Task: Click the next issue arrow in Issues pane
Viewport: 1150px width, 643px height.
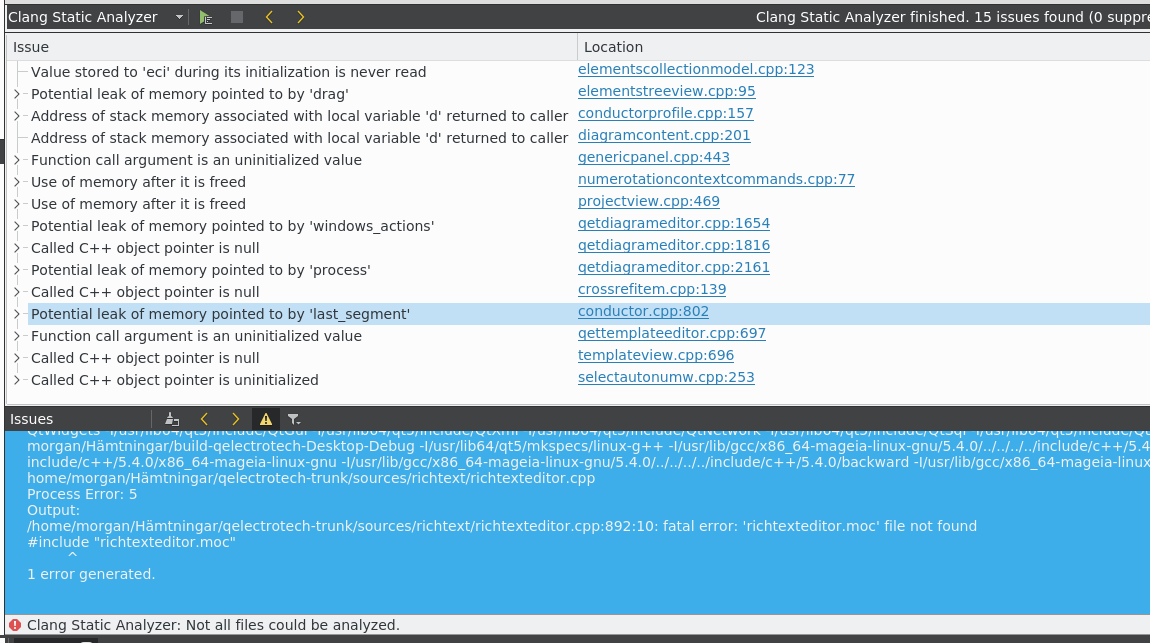Action: point(235,419)
